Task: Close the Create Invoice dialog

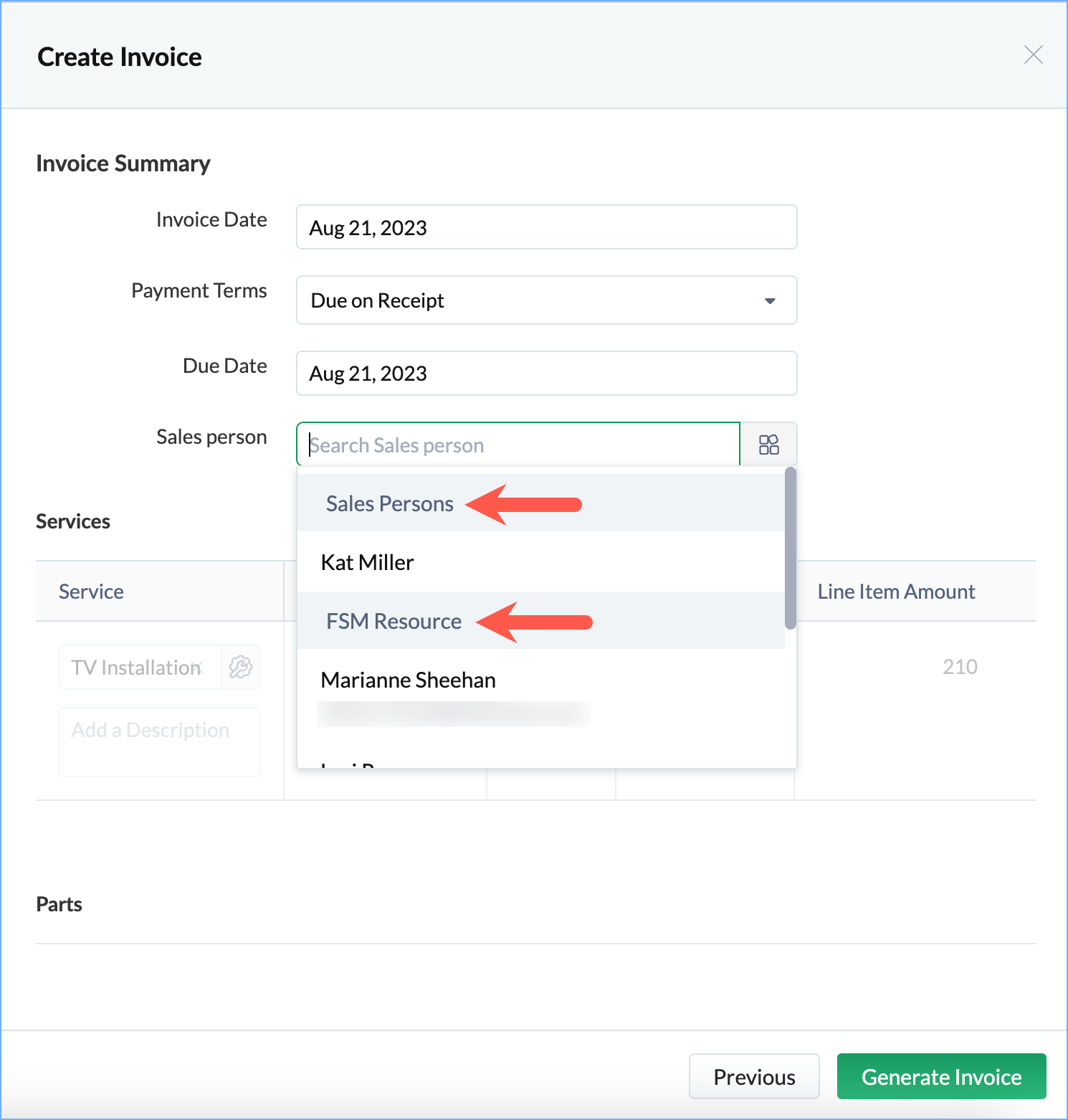Action: coord(1033,55)
